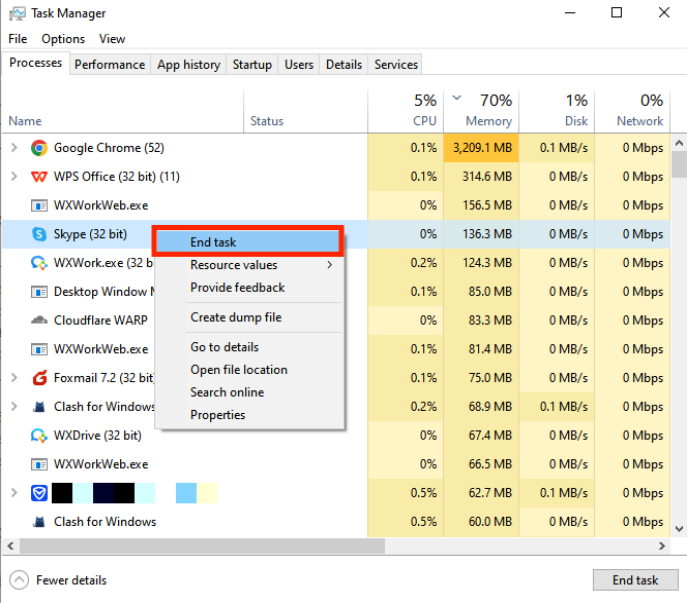Switch to the Performance tab

[x=110, y=64]
